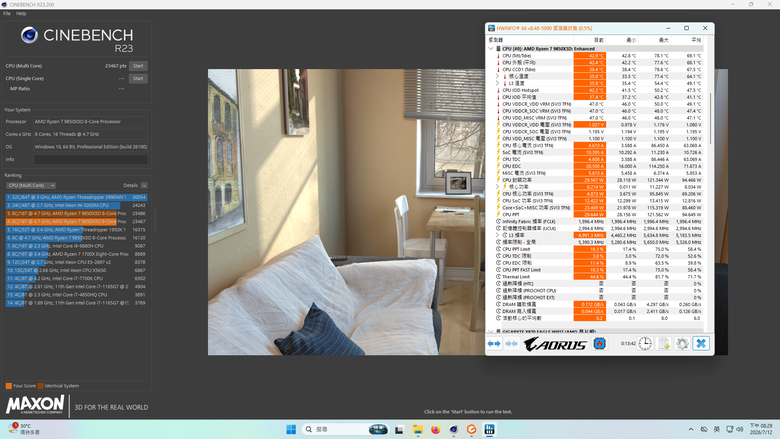Image resolution: width=780 pixels, height=439 pixels.
Task: Open the taskbar clock showing 08:29
Action: [x=761, y=429]
